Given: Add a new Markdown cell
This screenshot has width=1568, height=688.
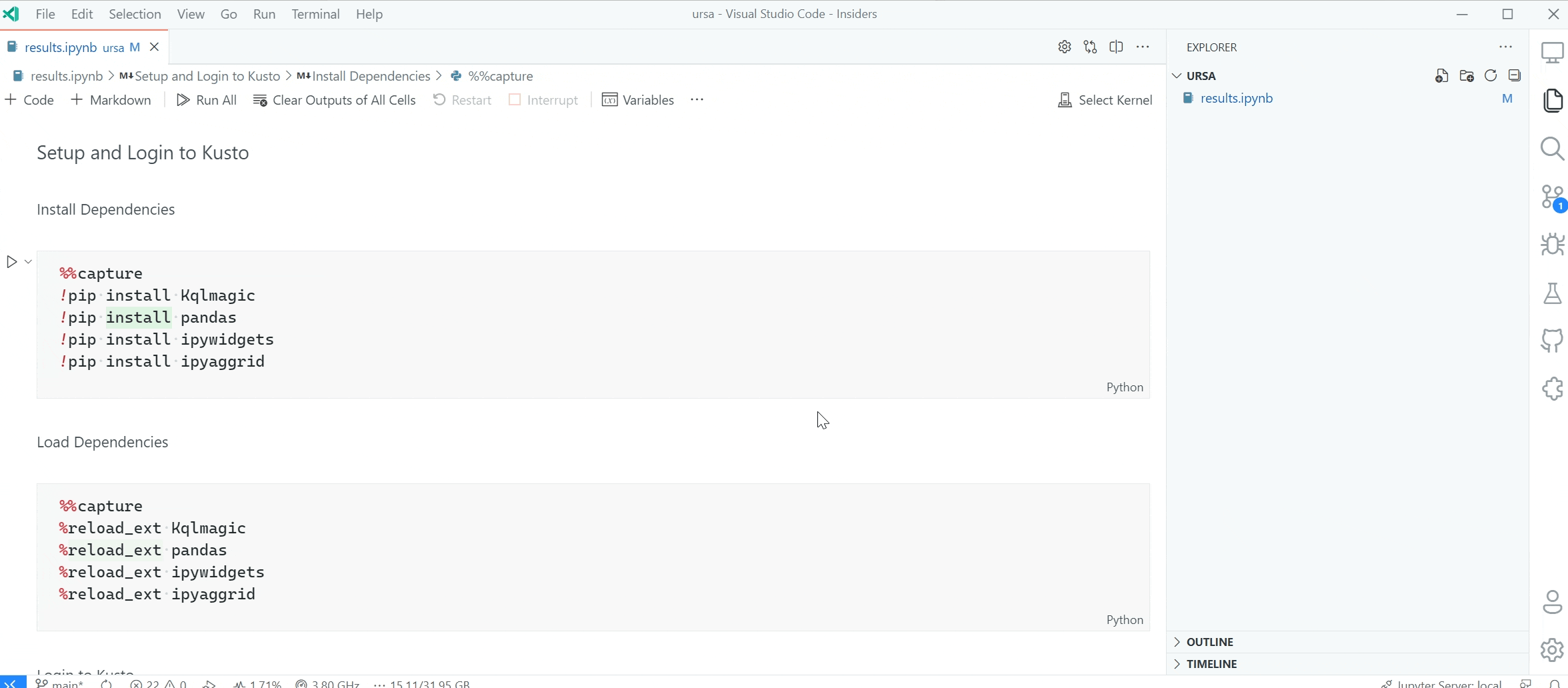Looking at the screenshot, I should tap(111, 100).
